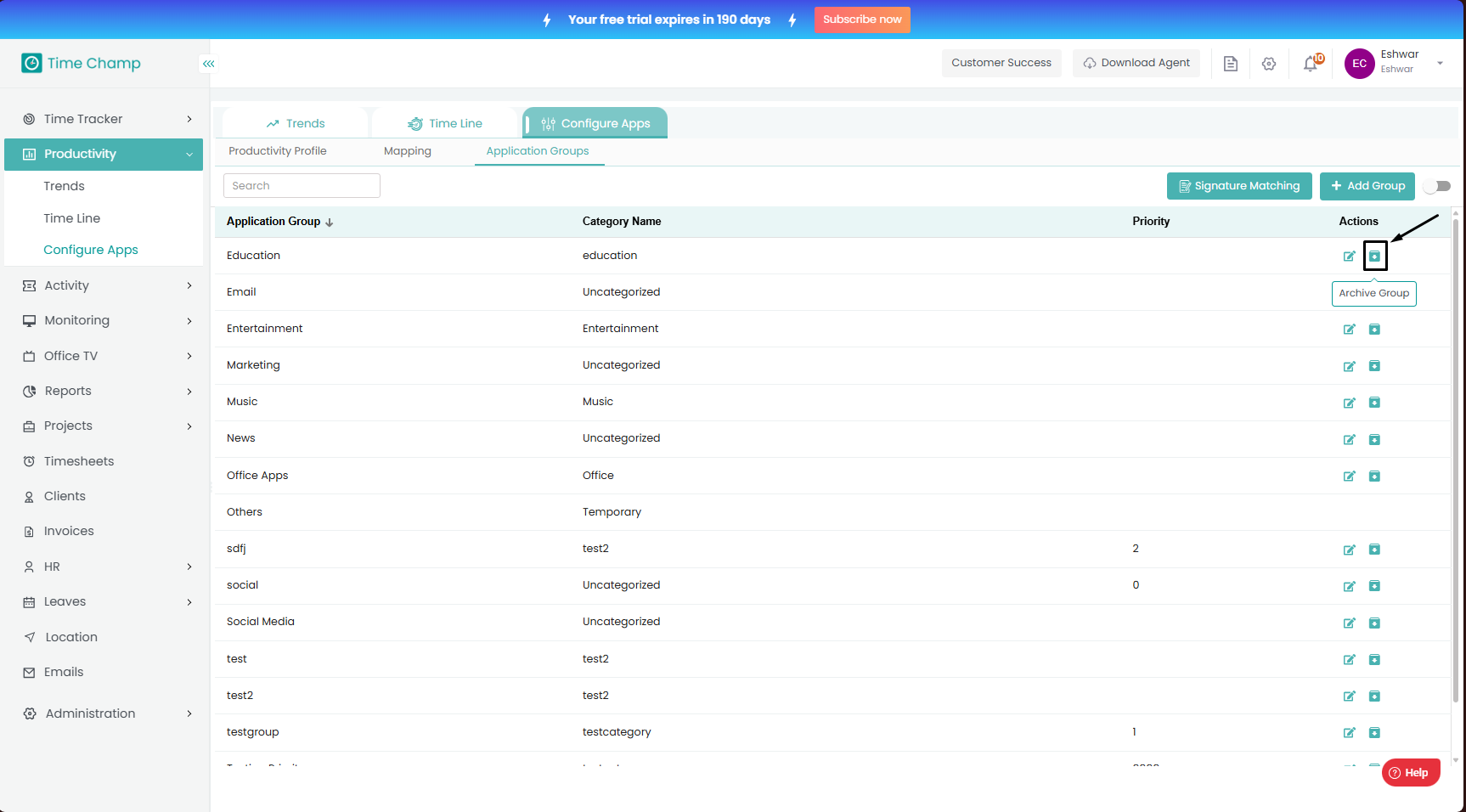
Task: Toggle the switch beside Add Group
Action: pyautogui.click(x=1438, y=186)
